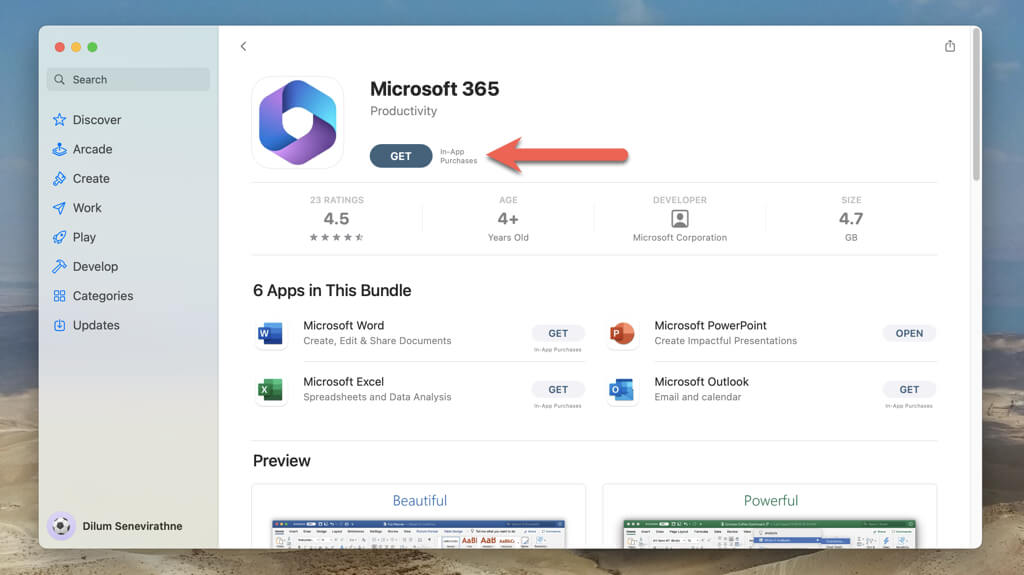The height and width of the screenshot is (575, 1024).
Task: Open Categories in the sidebar
Action: point(103,296)
